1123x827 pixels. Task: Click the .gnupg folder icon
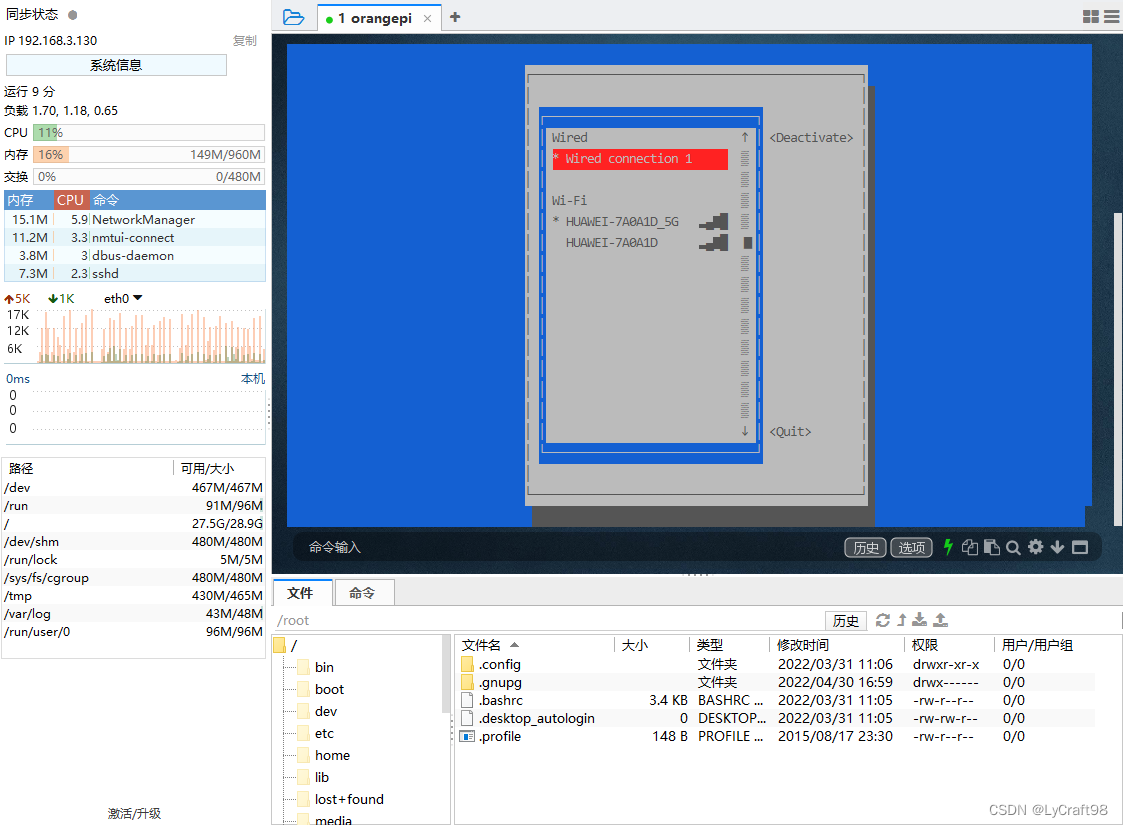[x=467, y=682]
